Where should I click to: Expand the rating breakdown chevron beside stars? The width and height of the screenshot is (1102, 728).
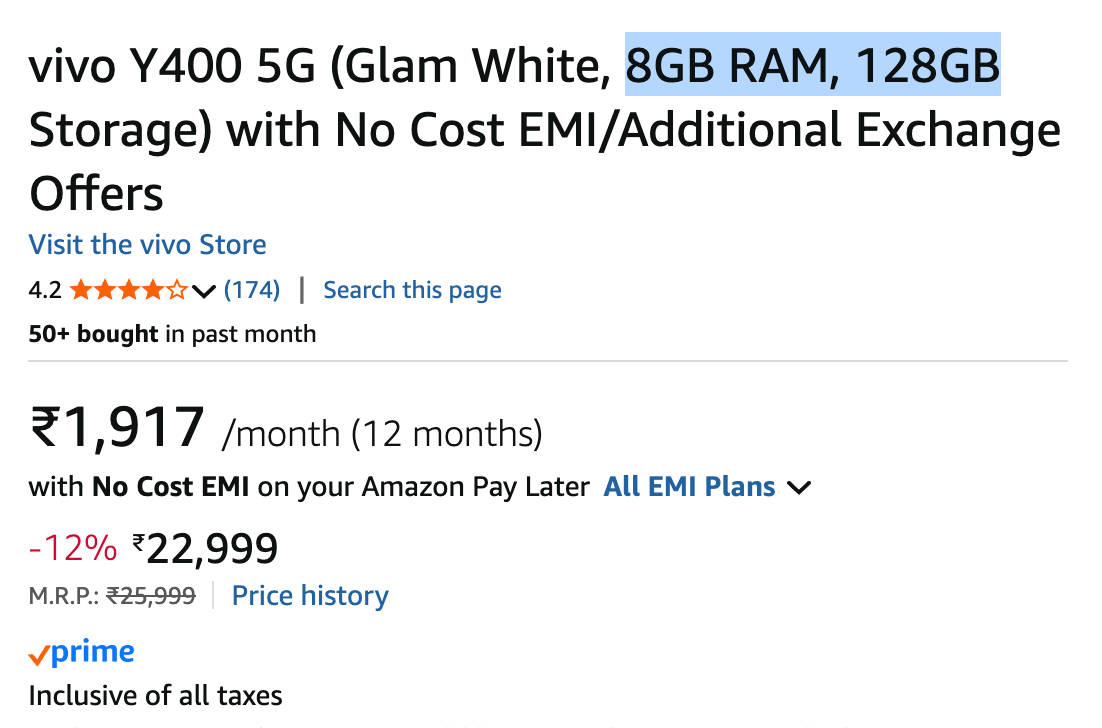click(x=203, y=292)
